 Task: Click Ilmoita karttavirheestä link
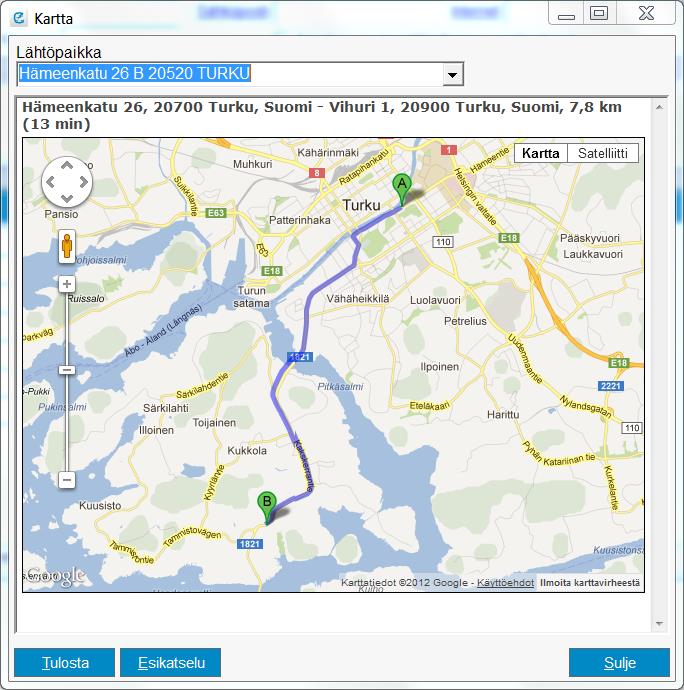point(590,583)
